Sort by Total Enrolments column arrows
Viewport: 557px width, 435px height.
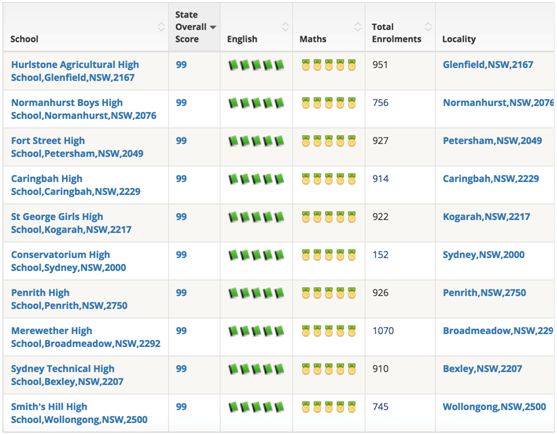tap(428, 27)
